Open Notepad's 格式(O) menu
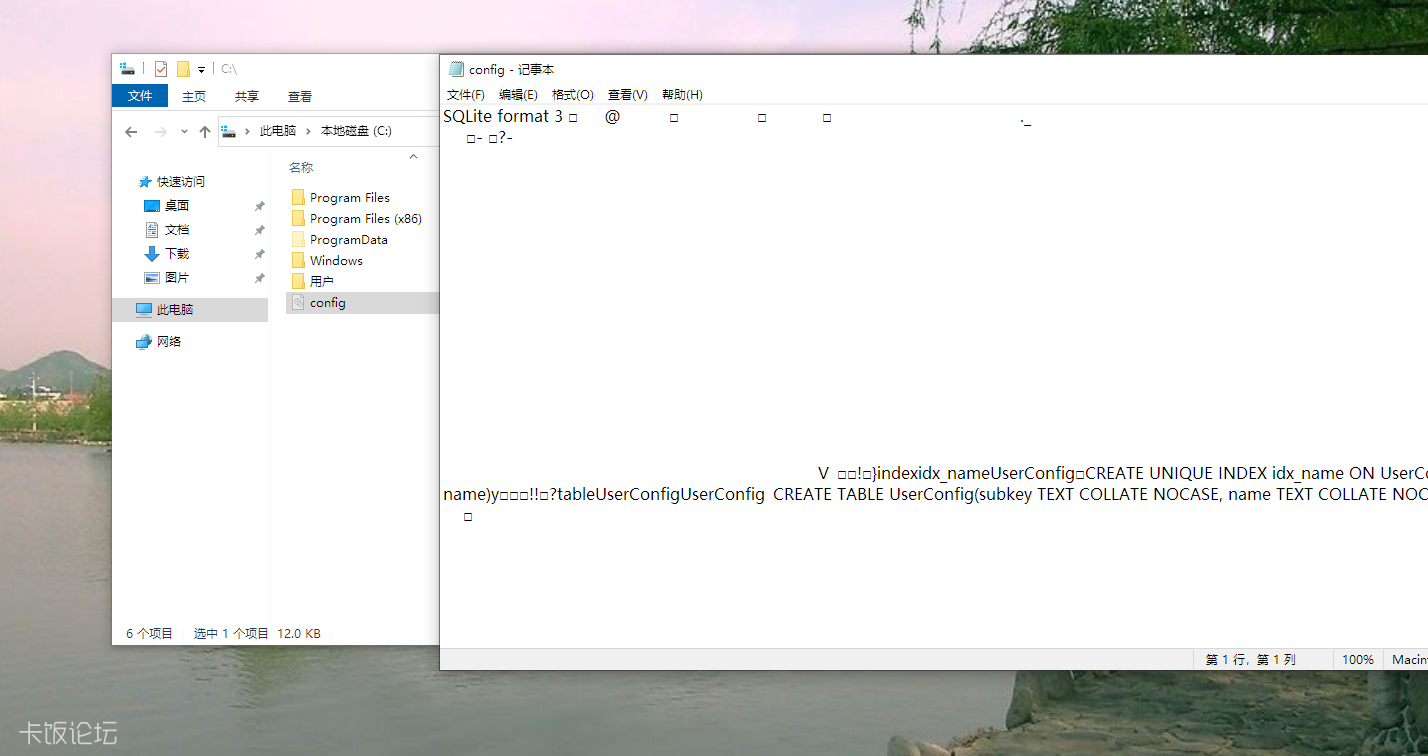The width and height of the screenshot is (1428, 756). pyautogui.click(x=572, y=95)
